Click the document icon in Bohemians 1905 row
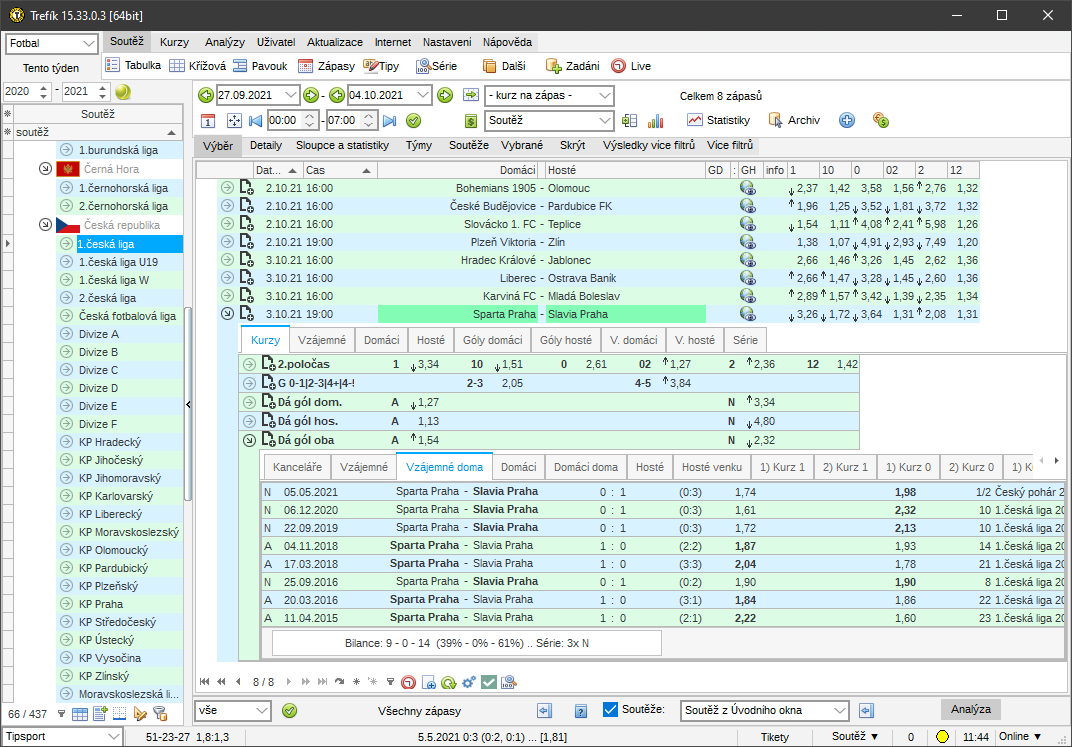 pyautogui.click(x=246, y=188)
